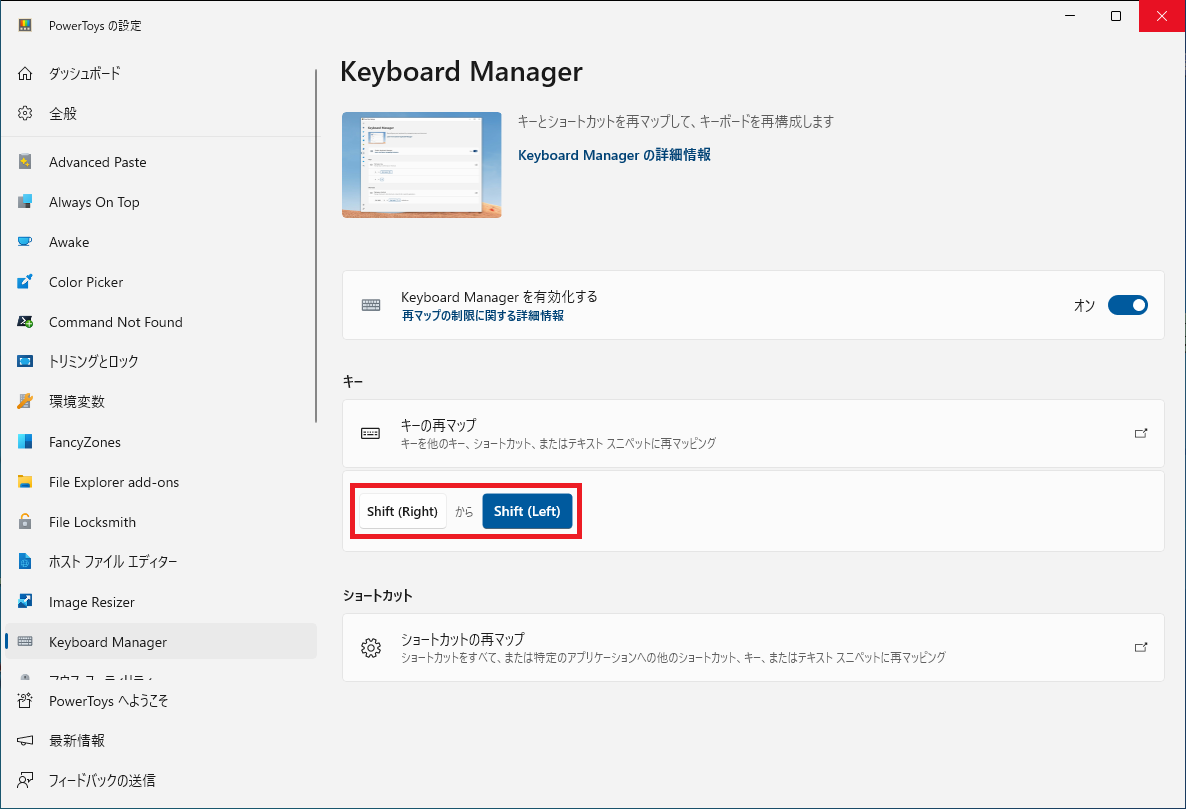This screenshot has width=1186, height=809.
Task: Select the FancyZones icon
Action: pos(25,442)
